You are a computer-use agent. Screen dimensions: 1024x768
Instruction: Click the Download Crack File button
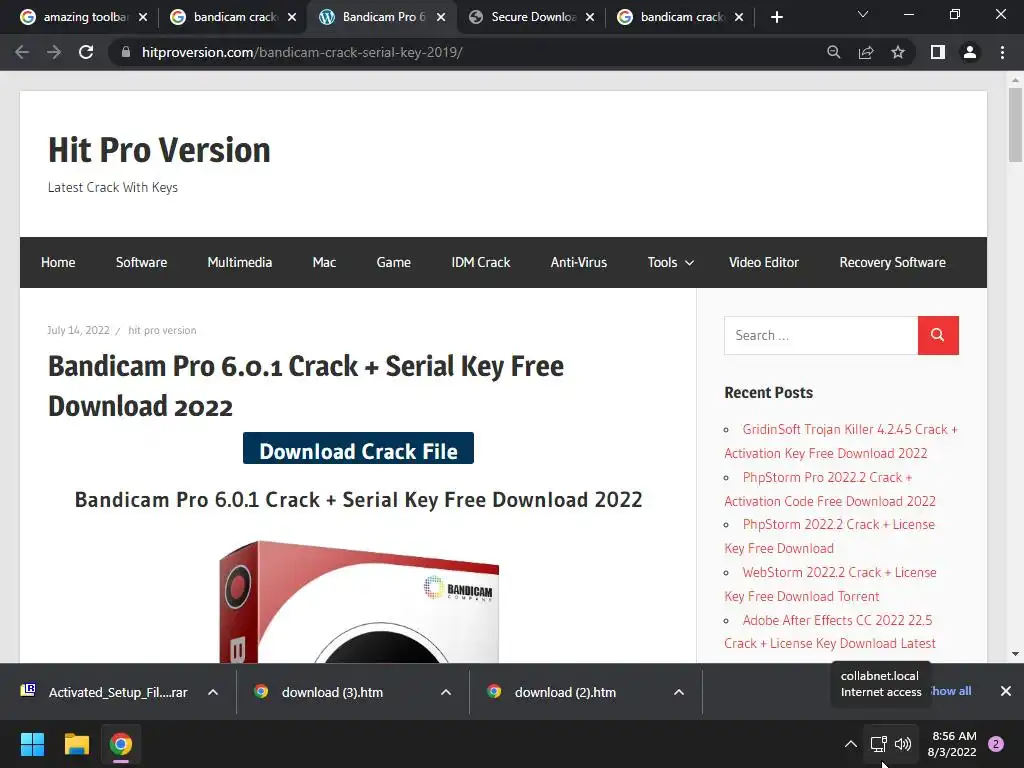[x=359, y=449]
